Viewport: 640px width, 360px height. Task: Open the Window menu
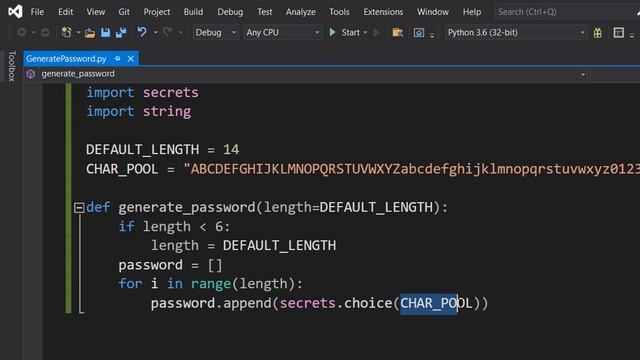(x=433, y=12)
